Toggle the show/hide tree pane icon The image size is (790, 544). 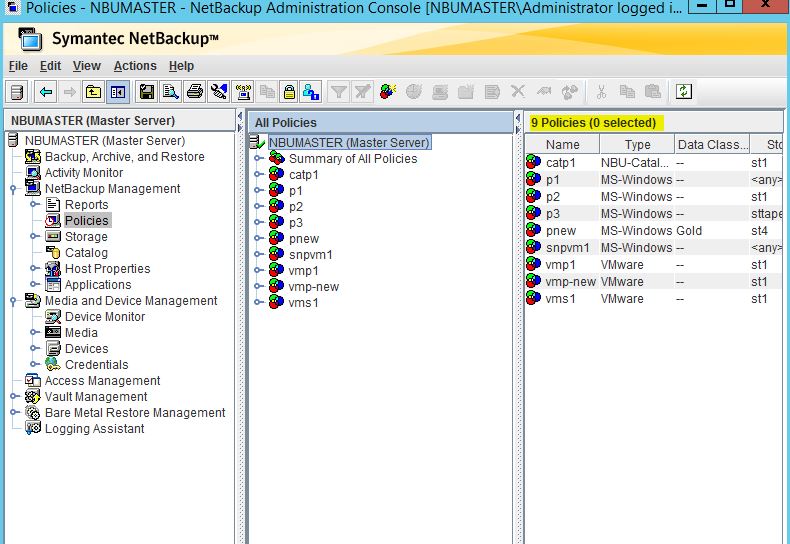(x=117, y=92)
